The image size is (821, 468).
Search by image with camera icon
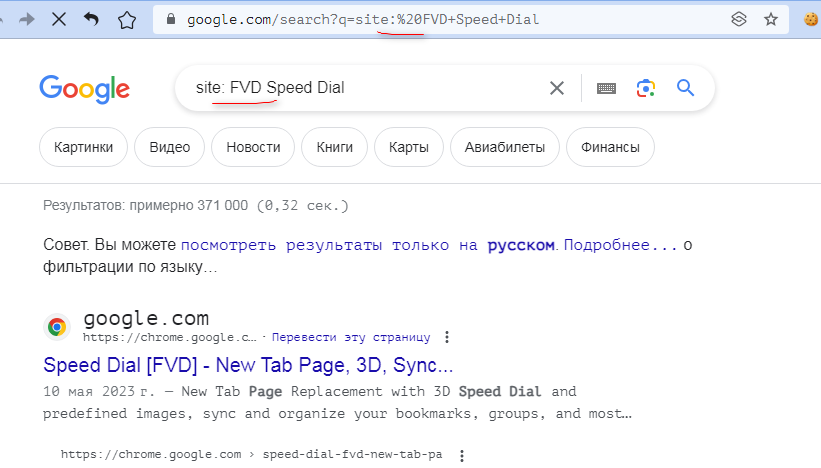click(646, 88)
